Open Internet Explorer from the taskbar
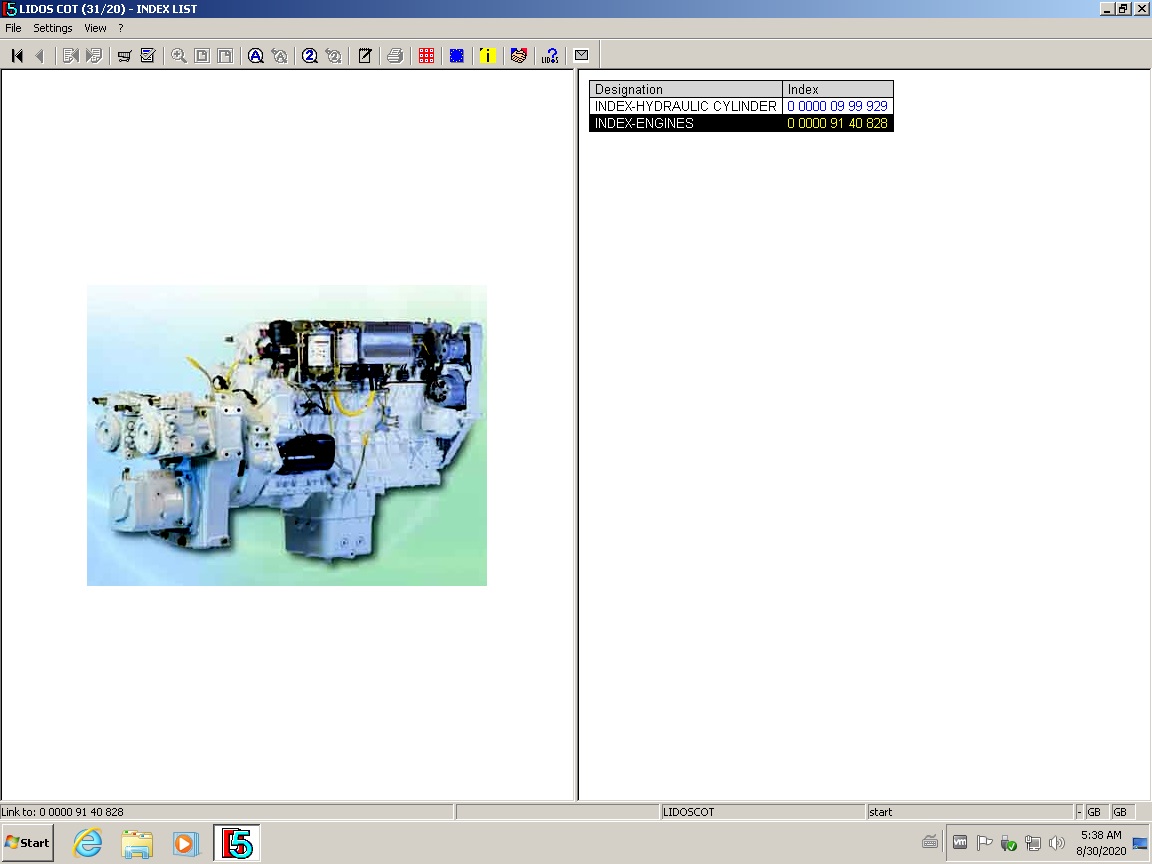 tap(88, 843)
